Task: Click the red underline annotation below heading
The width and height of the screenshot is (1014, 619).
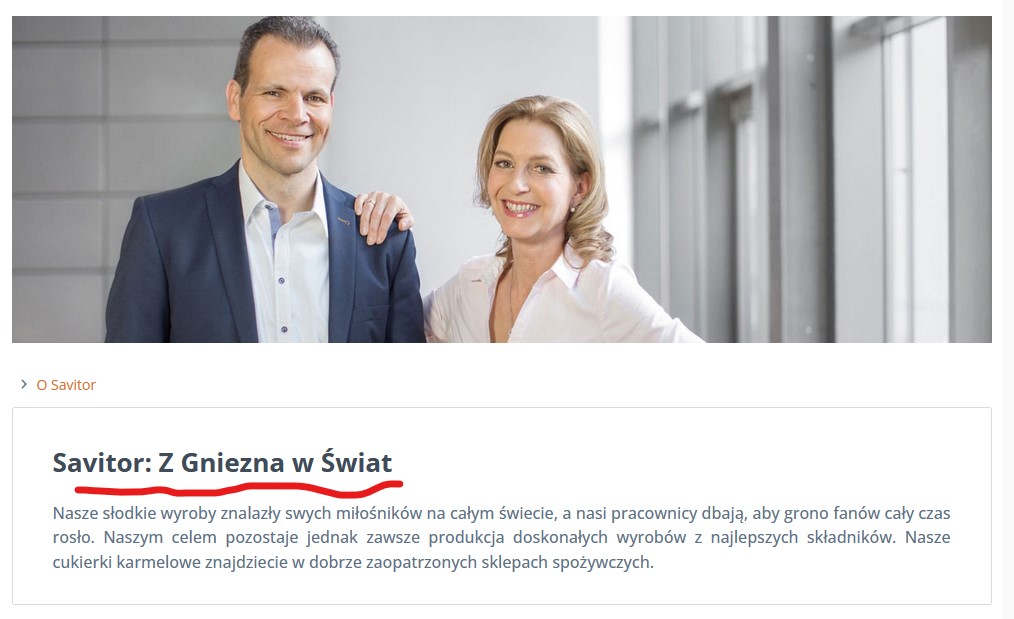Action: [x=239, y=488]
